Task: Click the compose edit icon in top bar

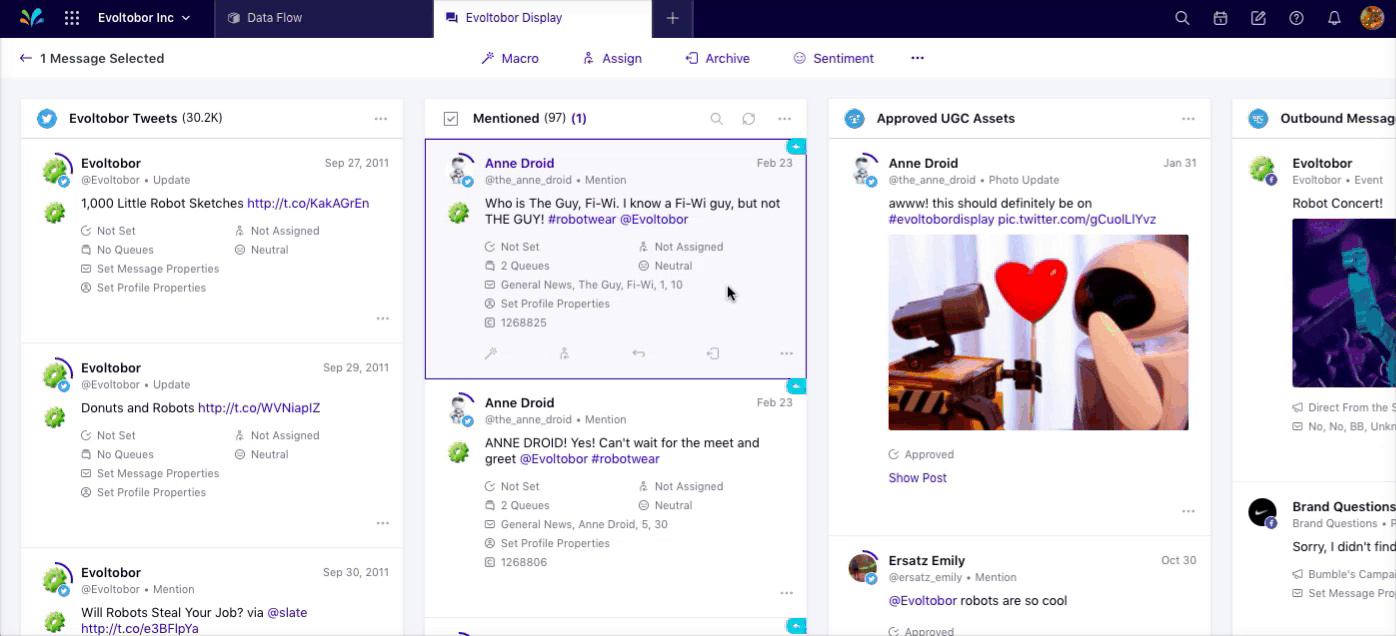Action: pyautogui.click(x=1258, y=18)
